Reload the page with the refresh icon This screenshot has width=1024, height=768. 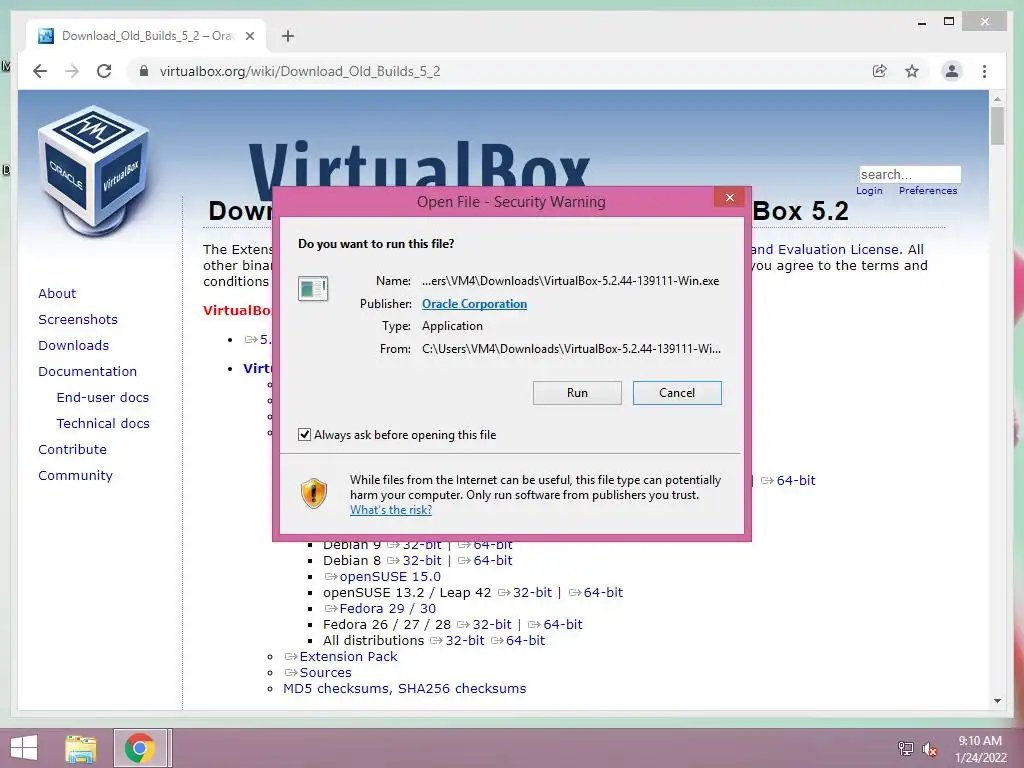(x=104, y=71)
